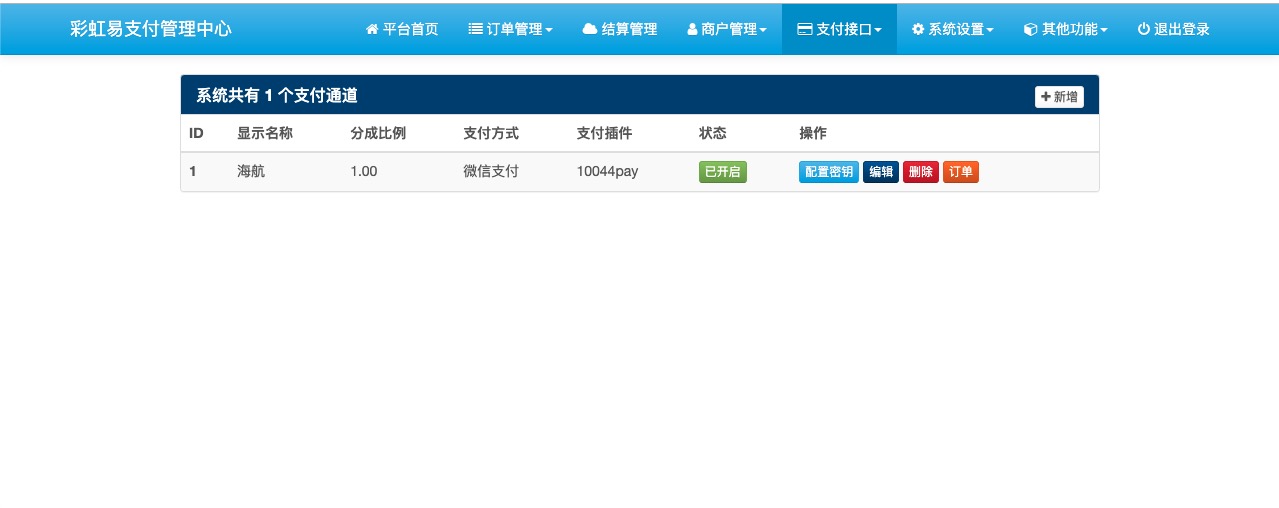The height and width of the screenshot is (508, 1279).
Task: Select the 1.00 ratio cell
Action: (x=364, y=171)
